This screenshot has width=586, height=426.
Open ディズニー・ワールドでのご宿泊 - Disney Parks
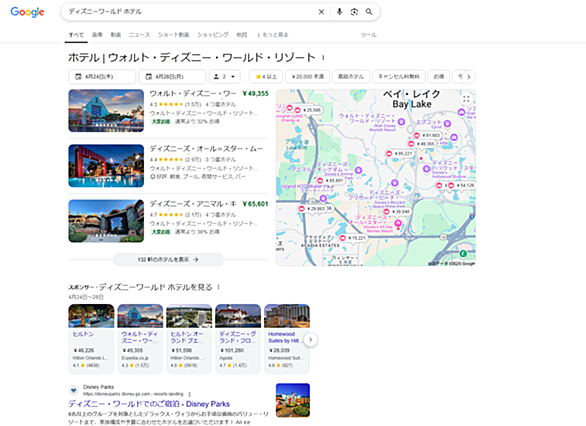(x=149, y=404)
